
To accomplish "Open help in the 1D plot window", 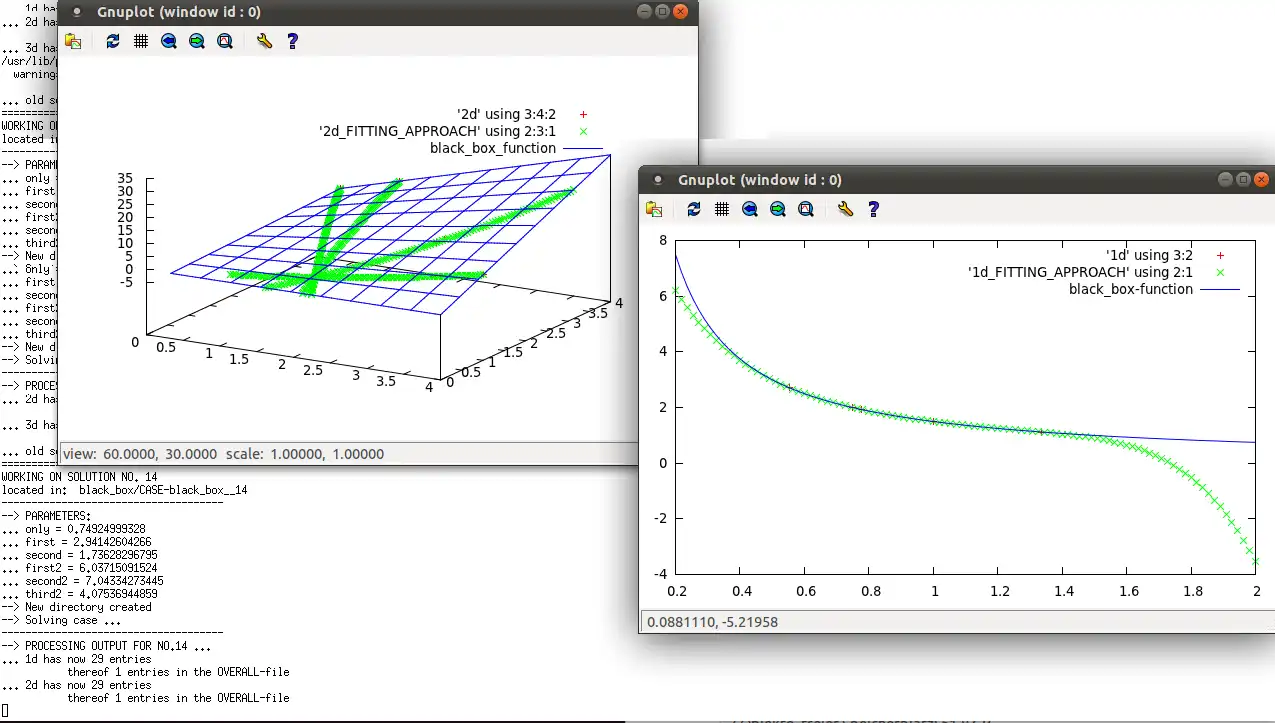I will coord(873,209).
